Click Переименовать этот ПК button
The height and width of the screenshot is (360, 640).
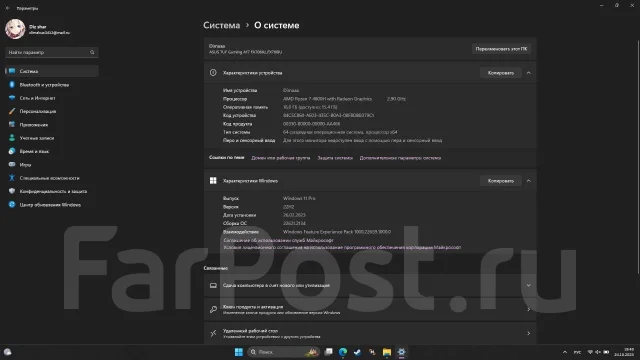click(x=501, y=49)
